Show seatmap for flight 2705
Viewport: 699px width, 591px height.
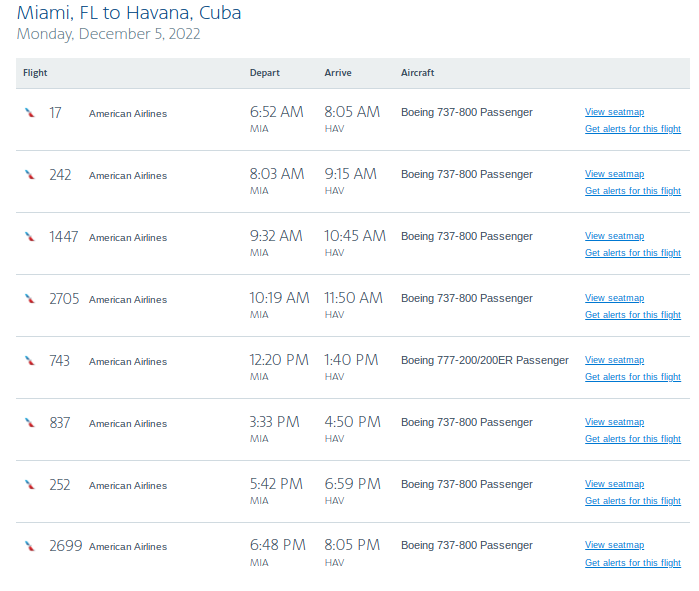tap(614, 298)
